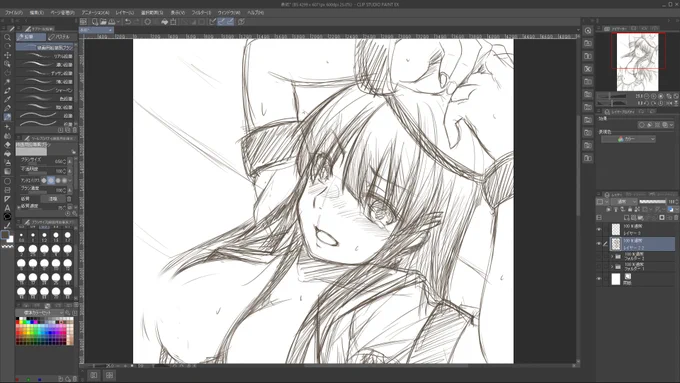Screen dimensions: 680x383
Task: Select the シャーペン brush
Action: pos(45,90)
